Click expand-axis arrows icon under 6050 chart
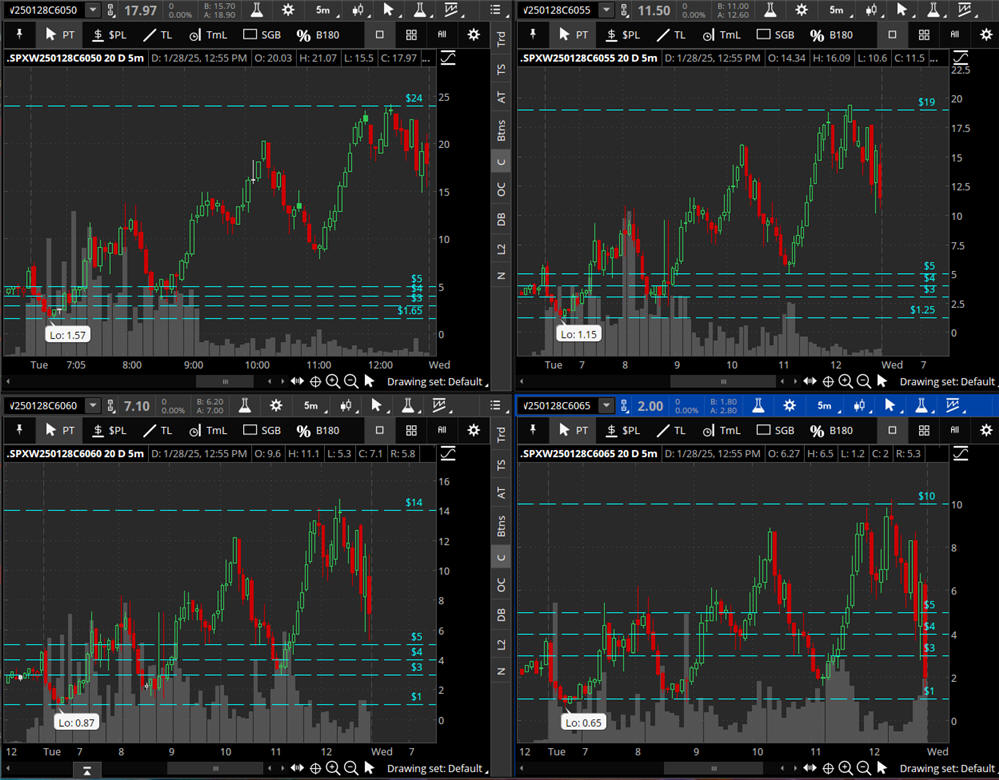 tap(297, 381)
